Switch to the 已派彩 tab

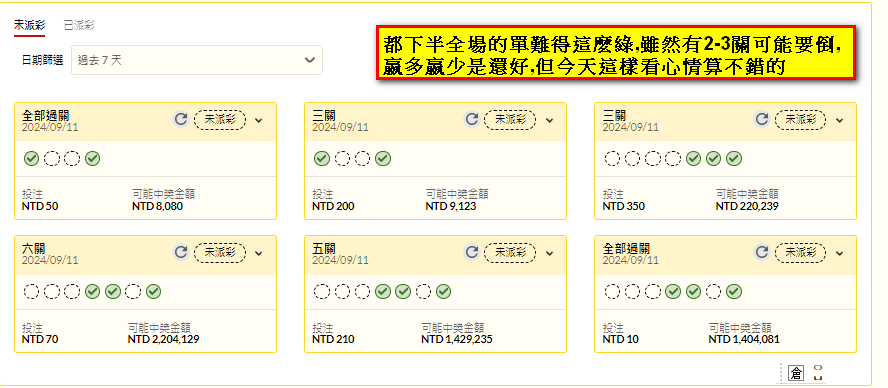79,25
